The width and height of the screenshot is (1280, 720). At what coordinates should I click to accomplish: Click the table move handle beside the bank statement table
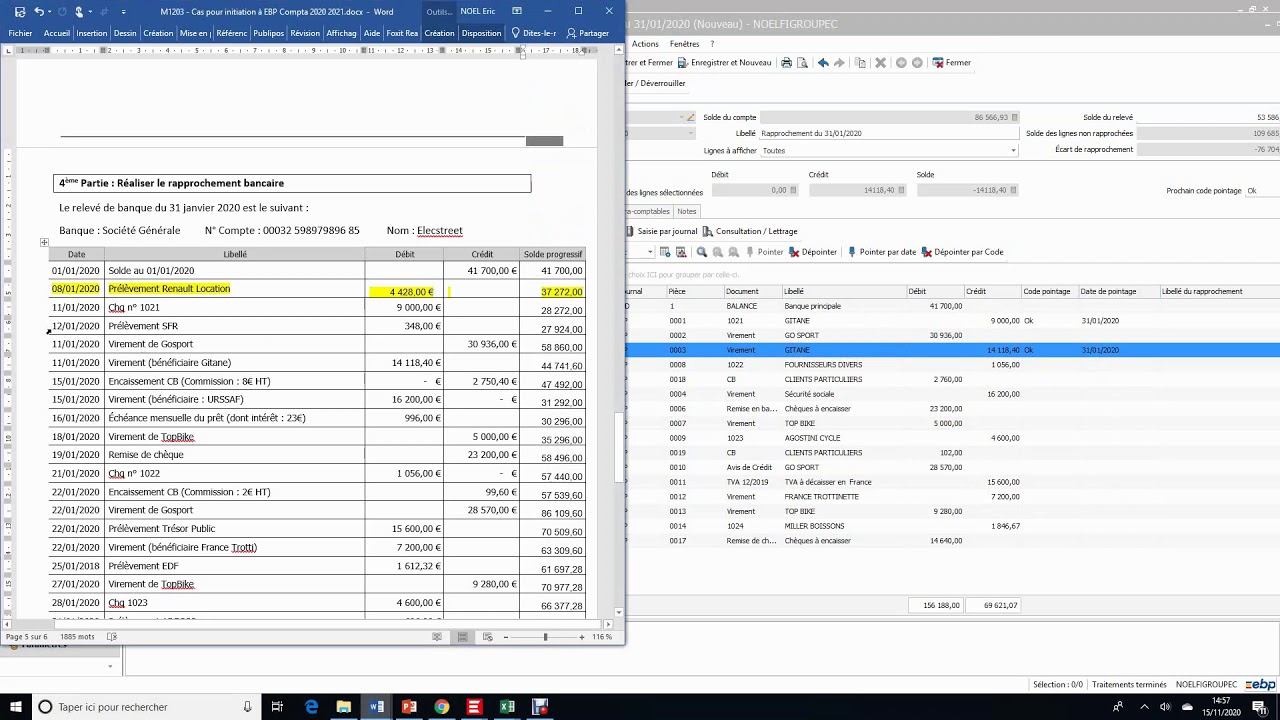coord(44,242)
